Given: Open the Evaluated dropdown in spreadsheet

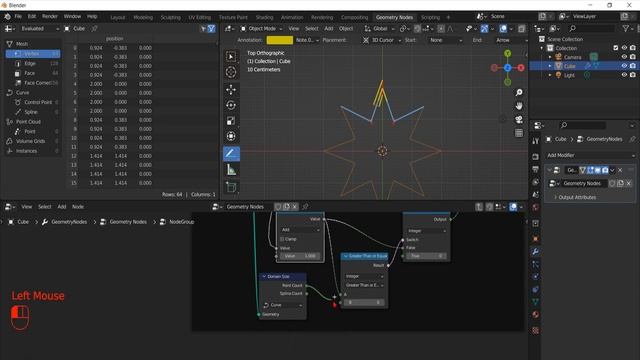Looking at the screenshot, I should coord(39,29).
